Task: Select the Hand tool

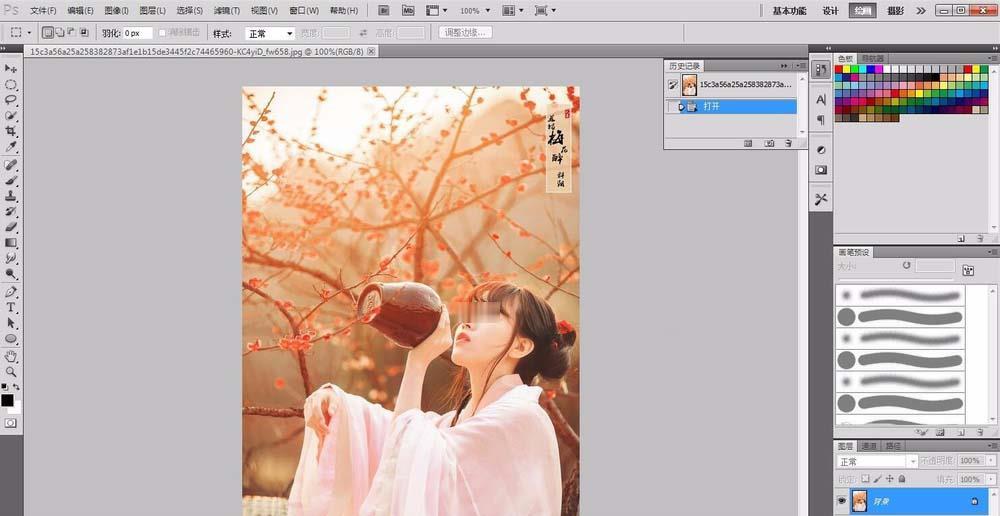Action: [x=12, y=356]
